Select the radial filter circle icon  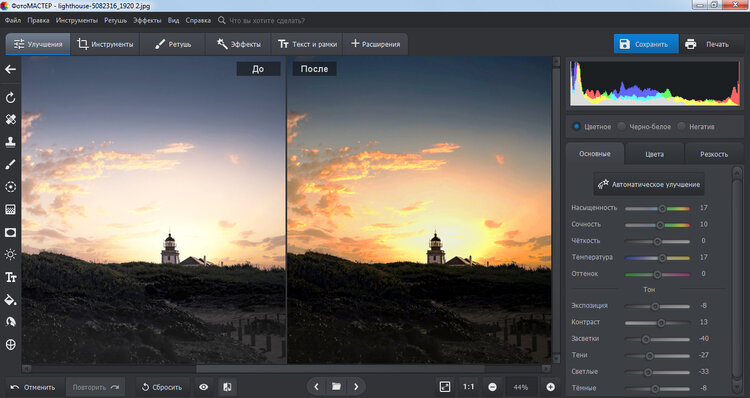(10, 187)
